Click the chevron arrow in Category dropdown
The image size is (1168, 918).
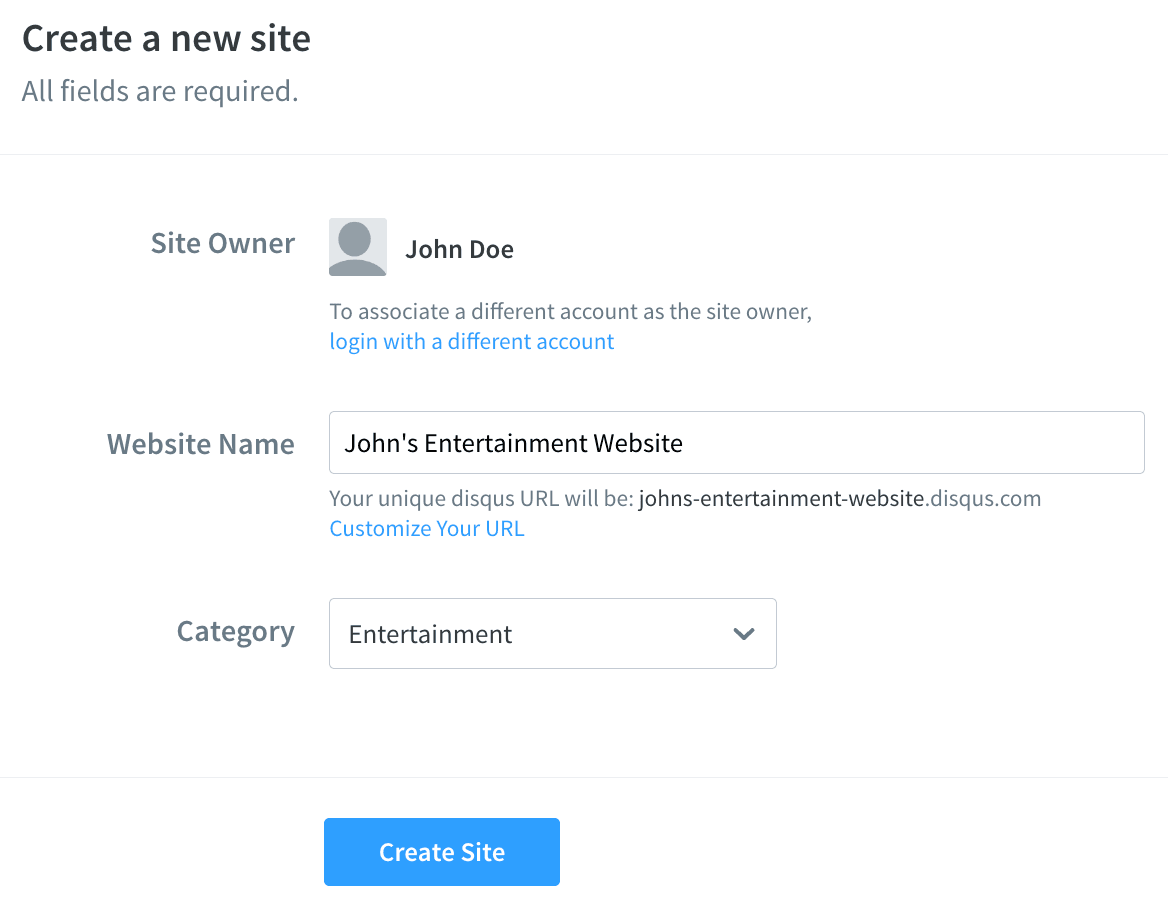pyautogui.click(x=743, y=634)
